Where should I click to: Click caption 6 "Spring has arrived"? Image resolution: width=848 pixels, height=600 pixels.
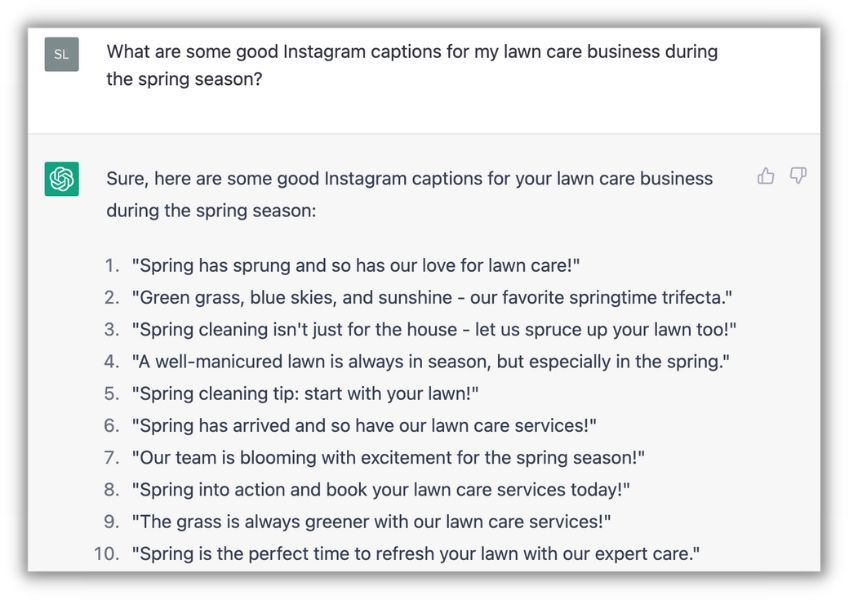(364, 425)
